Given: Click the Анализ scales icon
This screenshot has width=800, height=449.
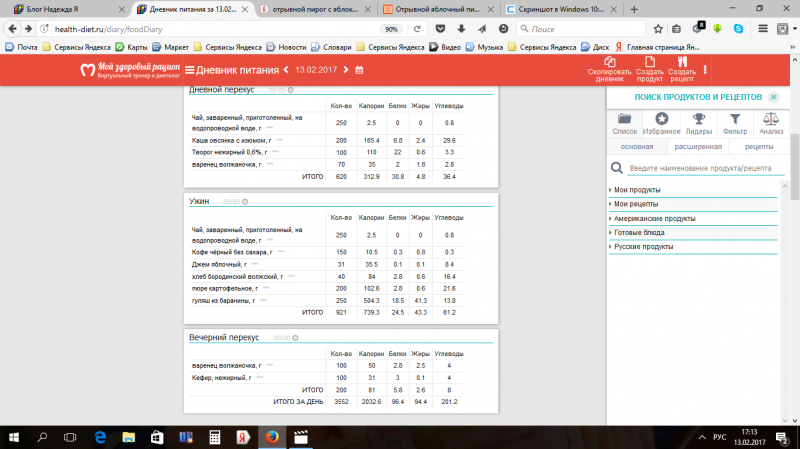Looking at the screenshot, I should [x=771, y=120].
